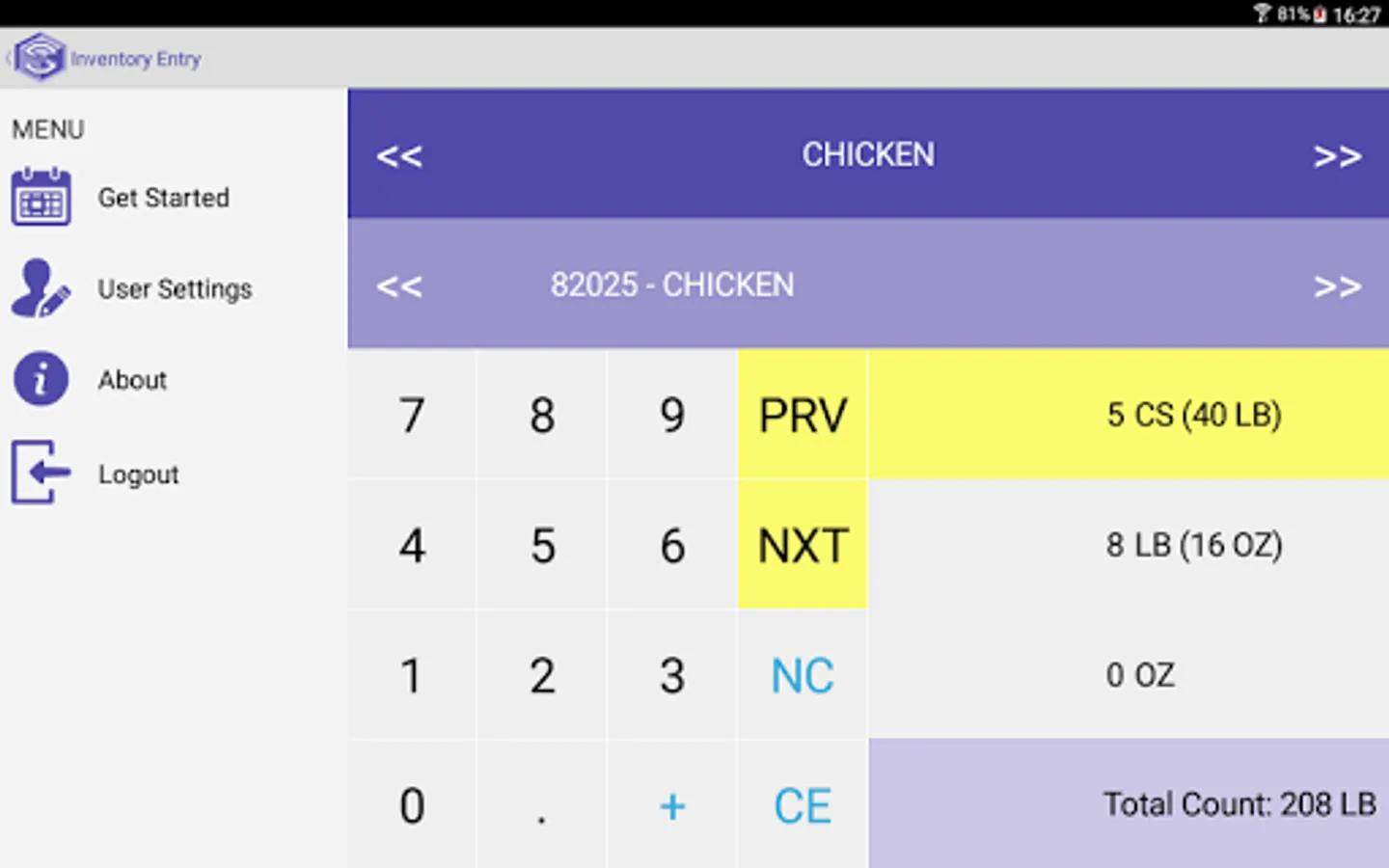Tap the Inventory Entry app logo
The width and height of the screenshot is (1389, 868).
pos(40,58)
